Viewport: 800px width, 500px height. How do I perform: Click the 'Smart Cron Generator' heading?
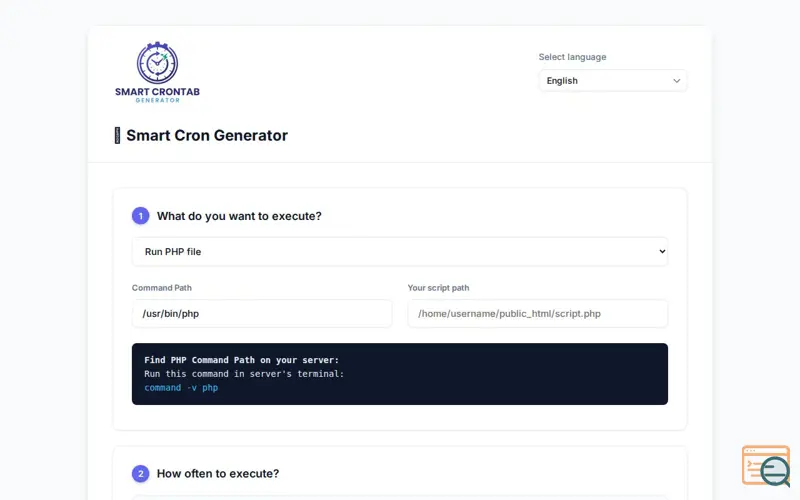click(x=207, y=135)
